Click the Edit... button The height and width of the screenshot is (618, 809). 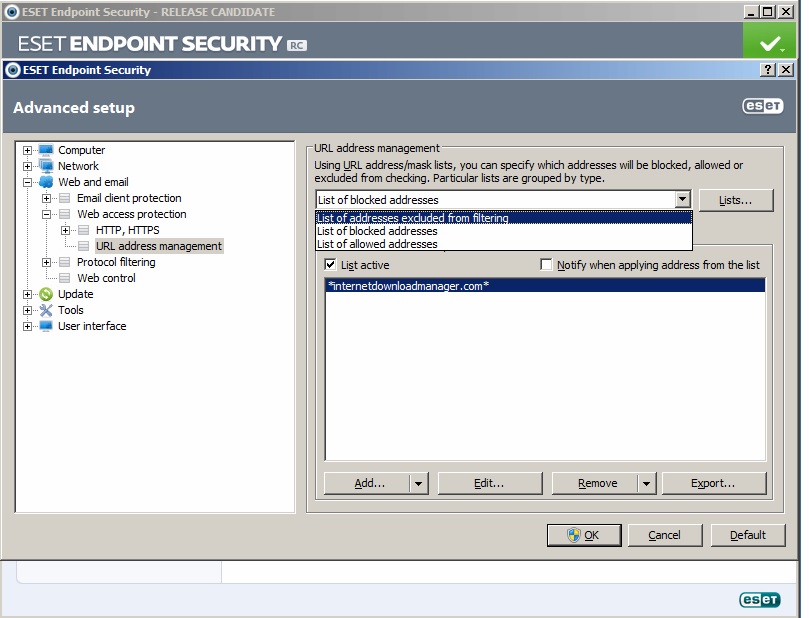coord(490,483)
